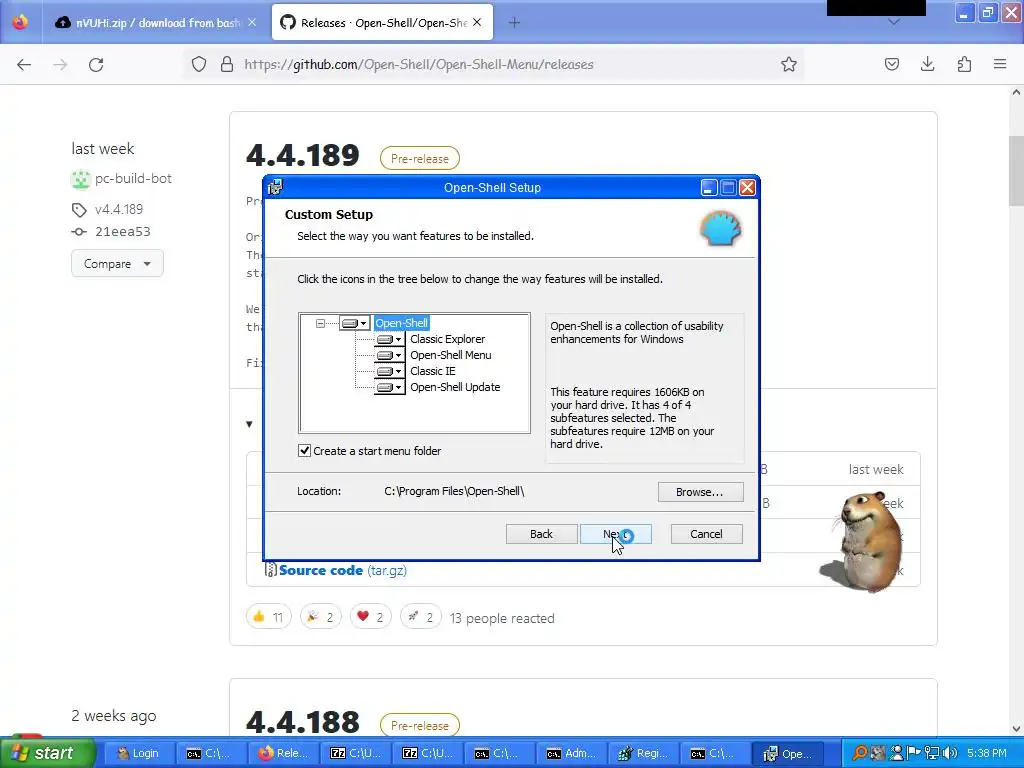1024x768 pixels.
Task: Click the network connection tray icon
Action: [932, 754]
